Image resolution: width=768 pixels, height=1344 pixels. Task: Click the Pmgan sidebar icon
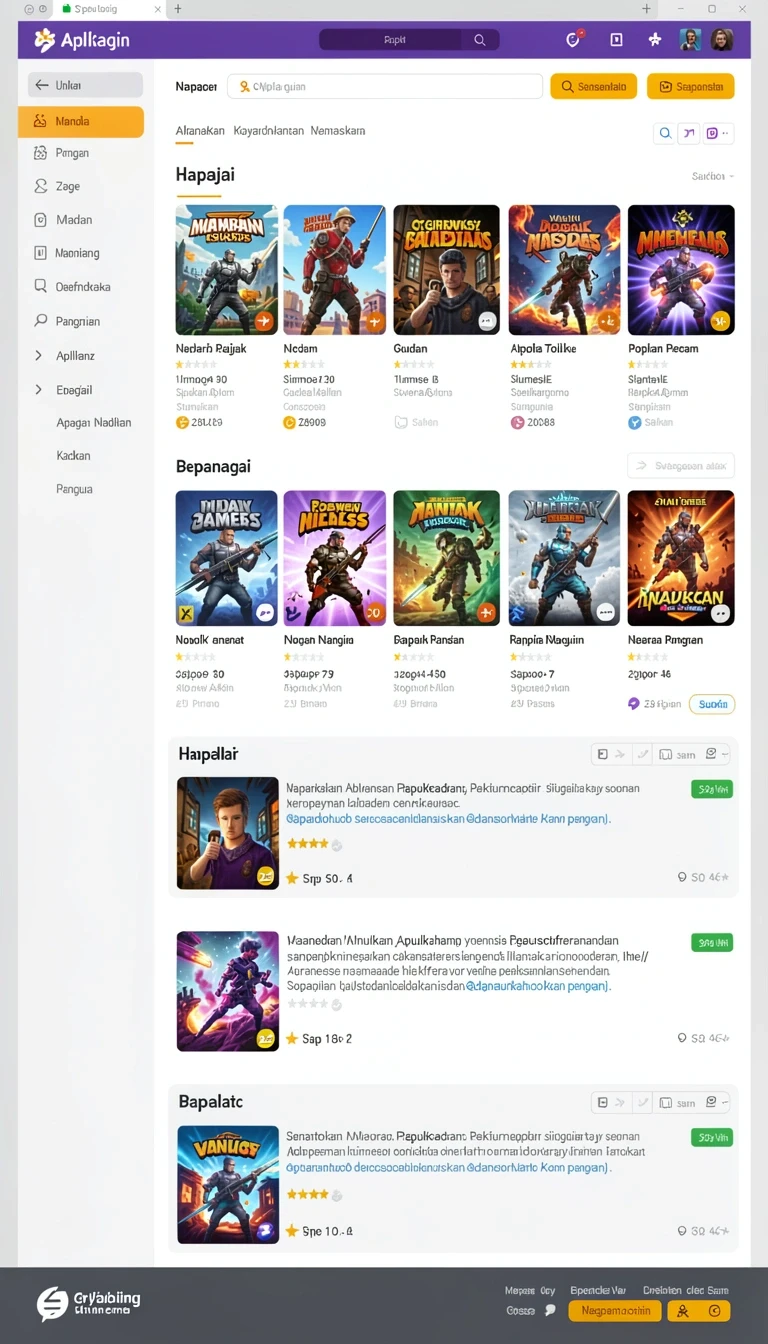[x=40, y=153]
